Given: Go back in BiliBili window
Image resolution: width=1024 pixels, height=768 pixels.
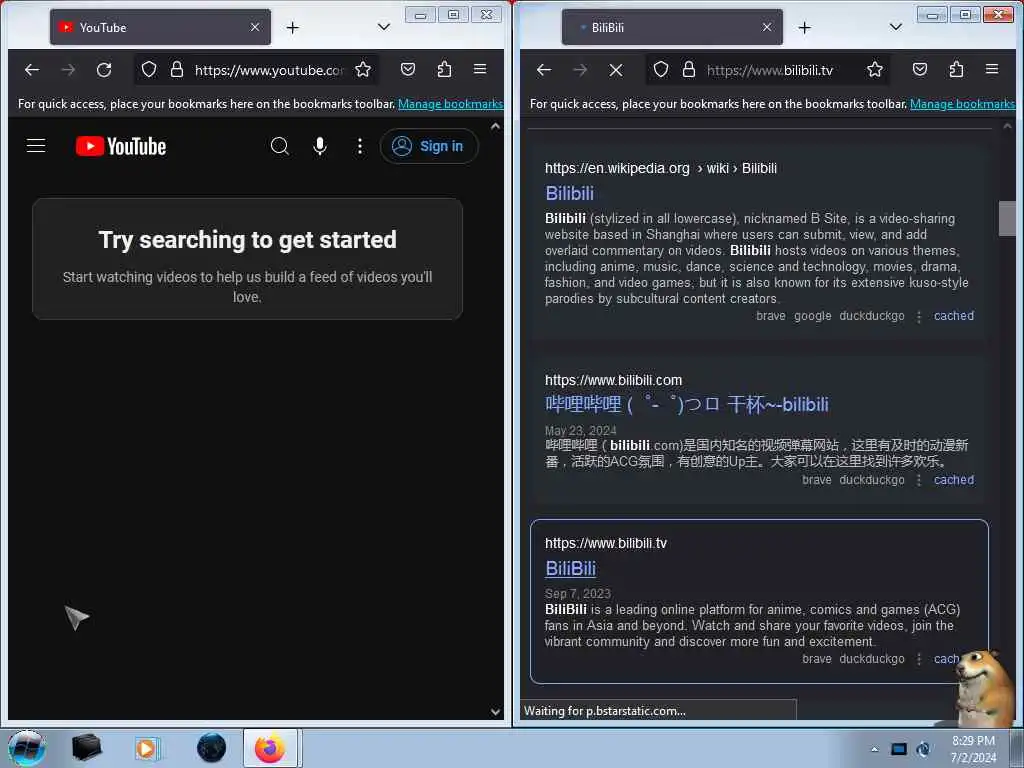Looking at the screenshot, I should point(543,69).
